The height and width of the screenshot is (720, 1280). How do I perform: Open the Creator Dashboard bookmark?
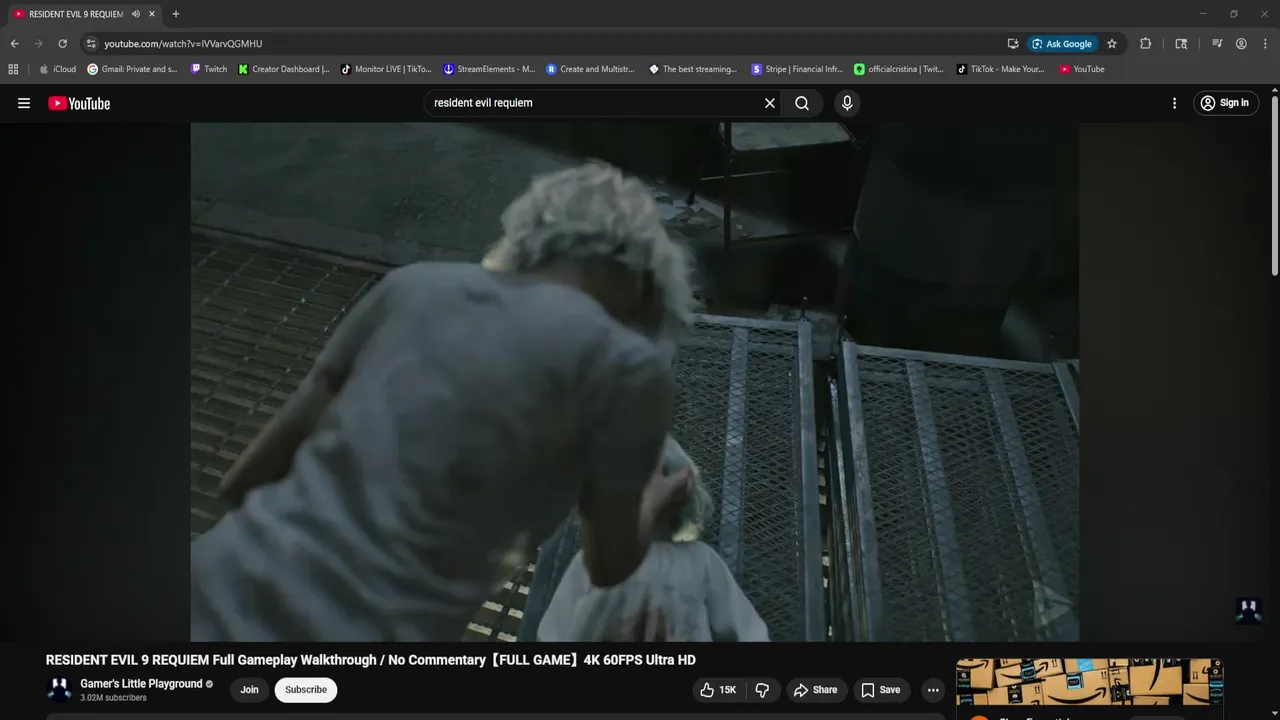coord(284,69)
